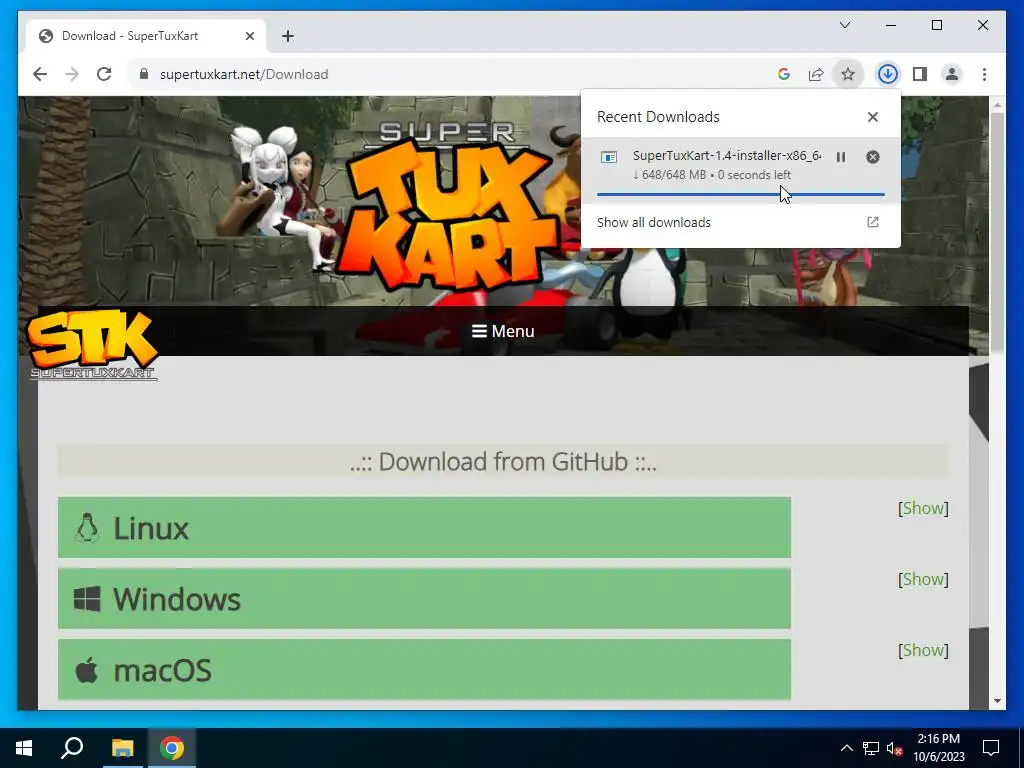This screenshot has height=768, width=1024.
Task: Click Show link next to macOS
Action: [x=923, y=650]
